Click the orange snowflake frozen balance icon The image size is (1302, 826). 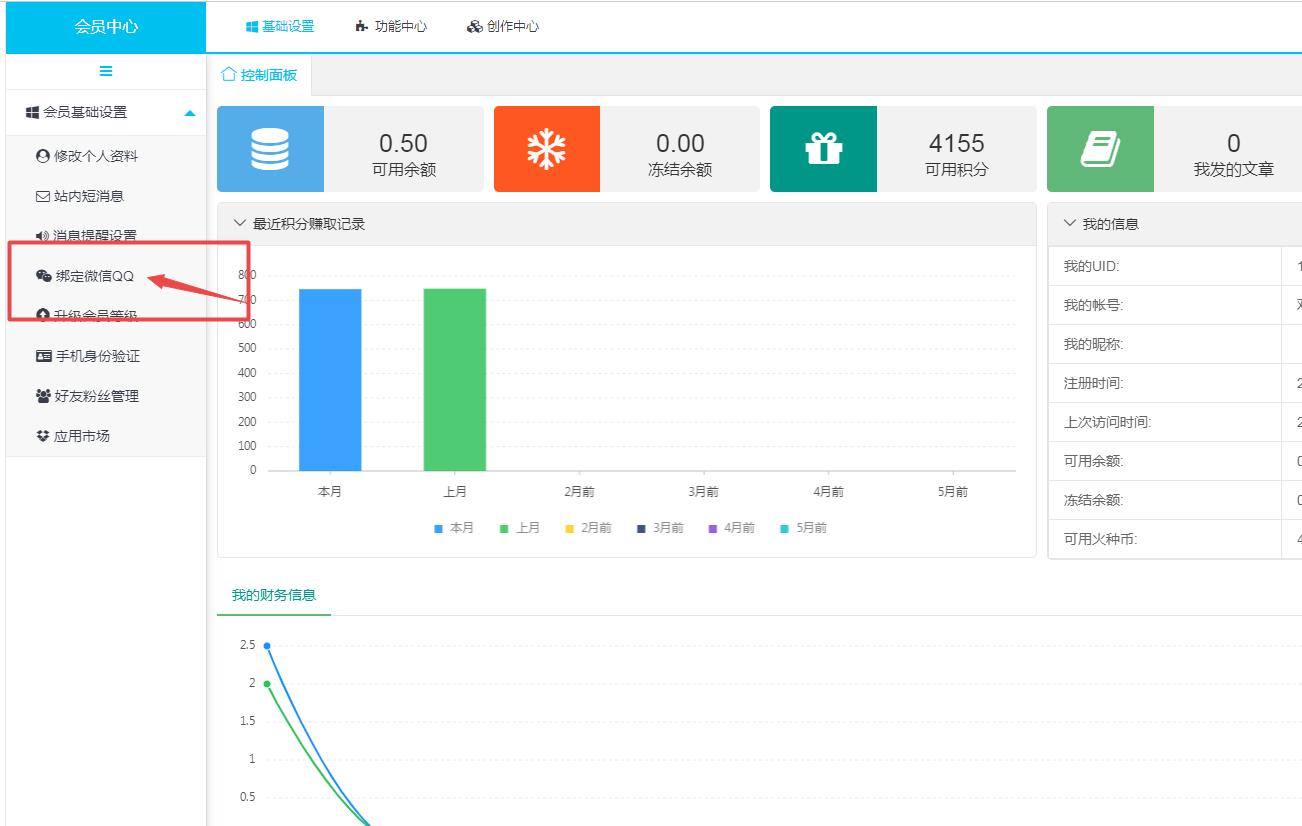(x=547, y=149)
